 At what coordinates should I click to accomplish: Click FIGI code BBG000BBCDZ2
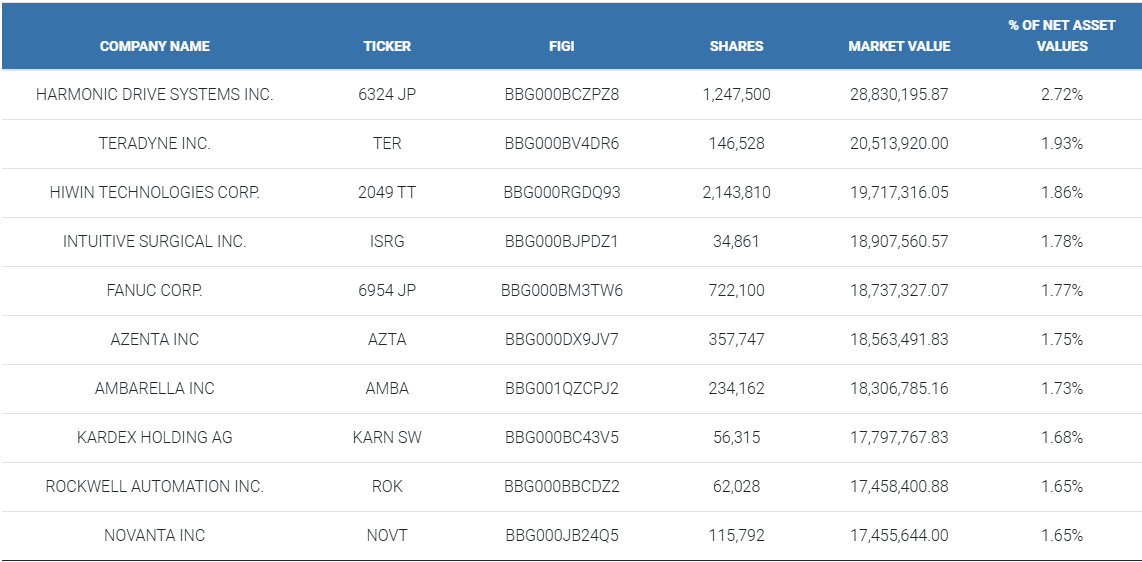pyautogui.click(x=562, y=486)
